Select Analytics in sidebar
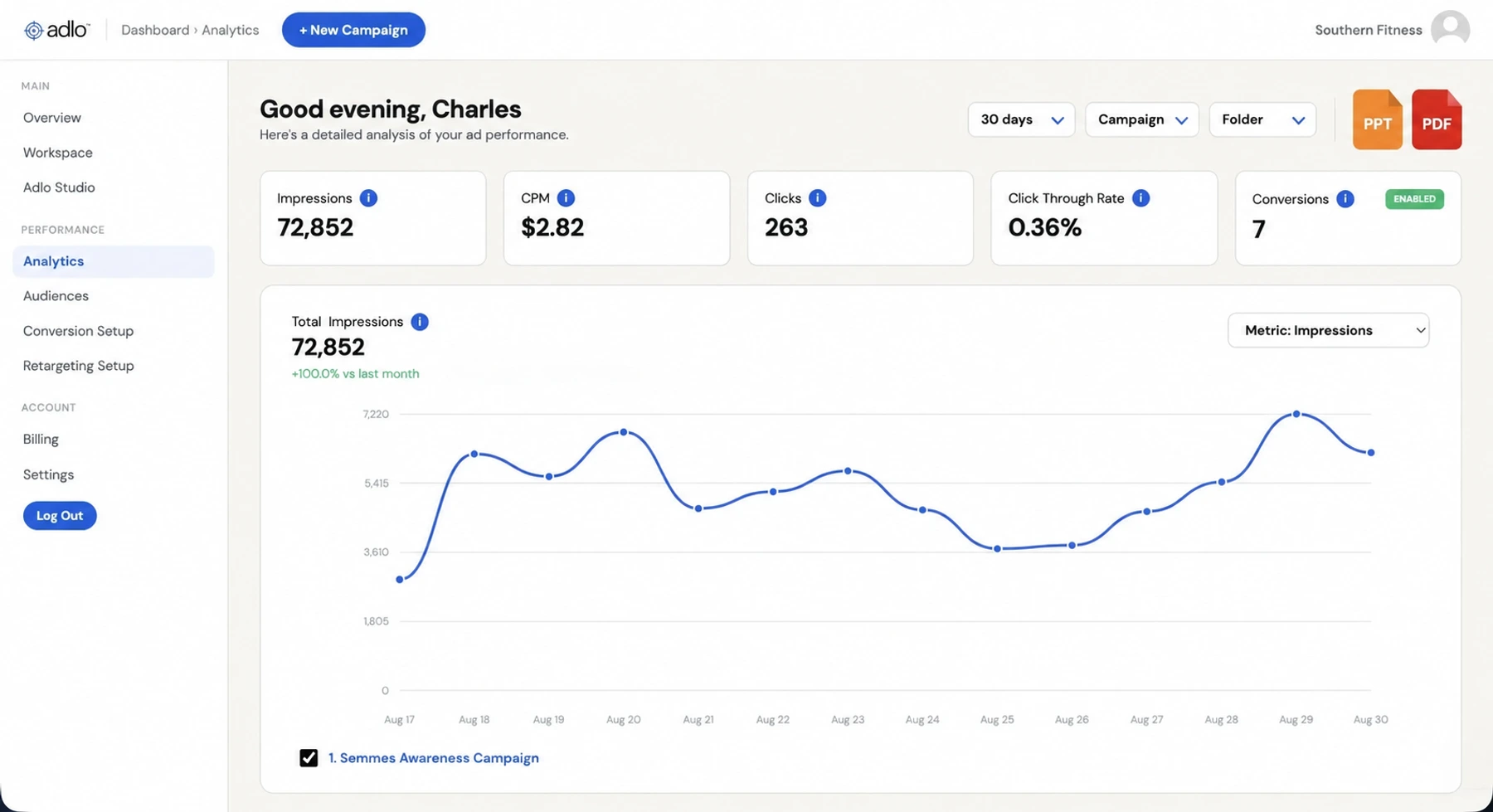The width and height of the screenshot is (1493, 812). click(x=114, y=261)
